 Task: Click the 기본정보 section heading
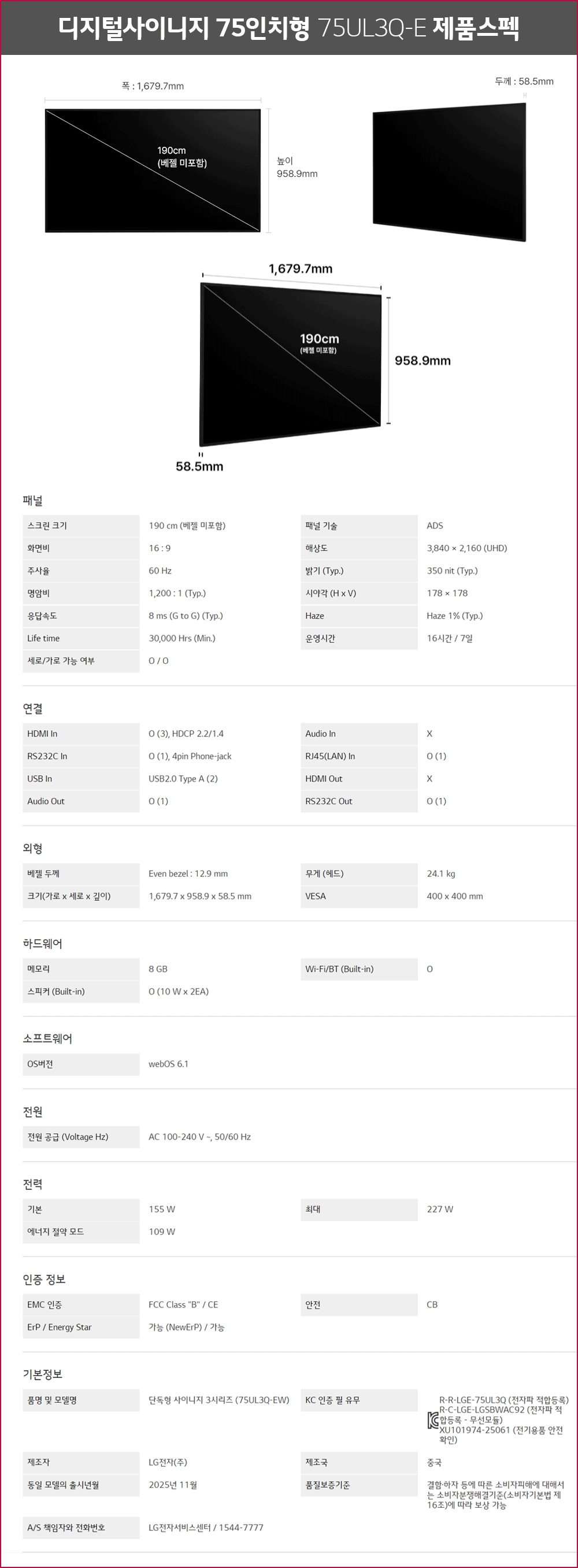[43, 1374]
